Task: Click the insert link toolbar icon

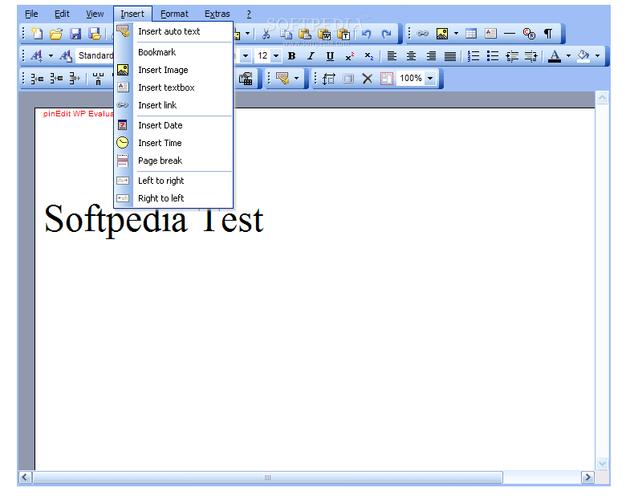Action: coord(423,34)
